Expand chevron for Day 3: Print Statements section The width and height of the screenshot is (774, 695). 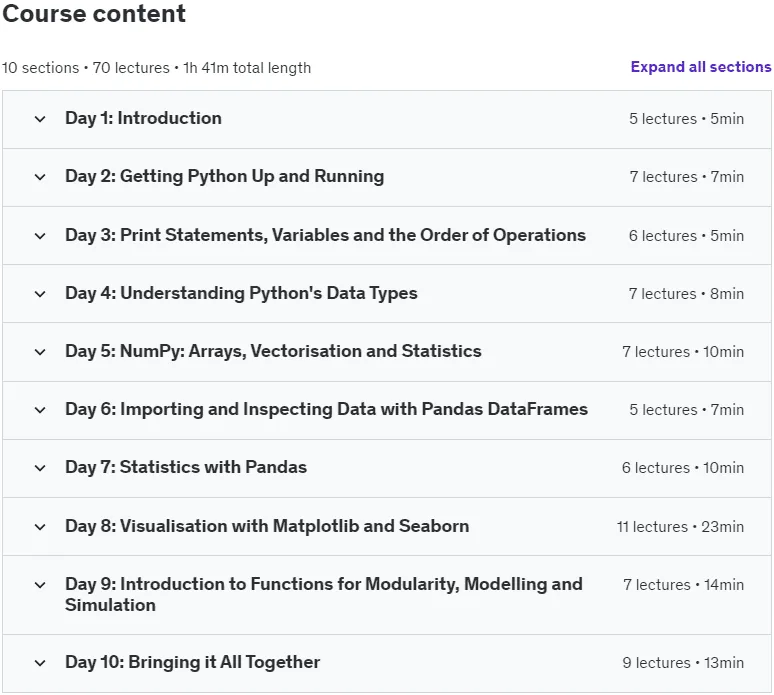pos(40,236)
